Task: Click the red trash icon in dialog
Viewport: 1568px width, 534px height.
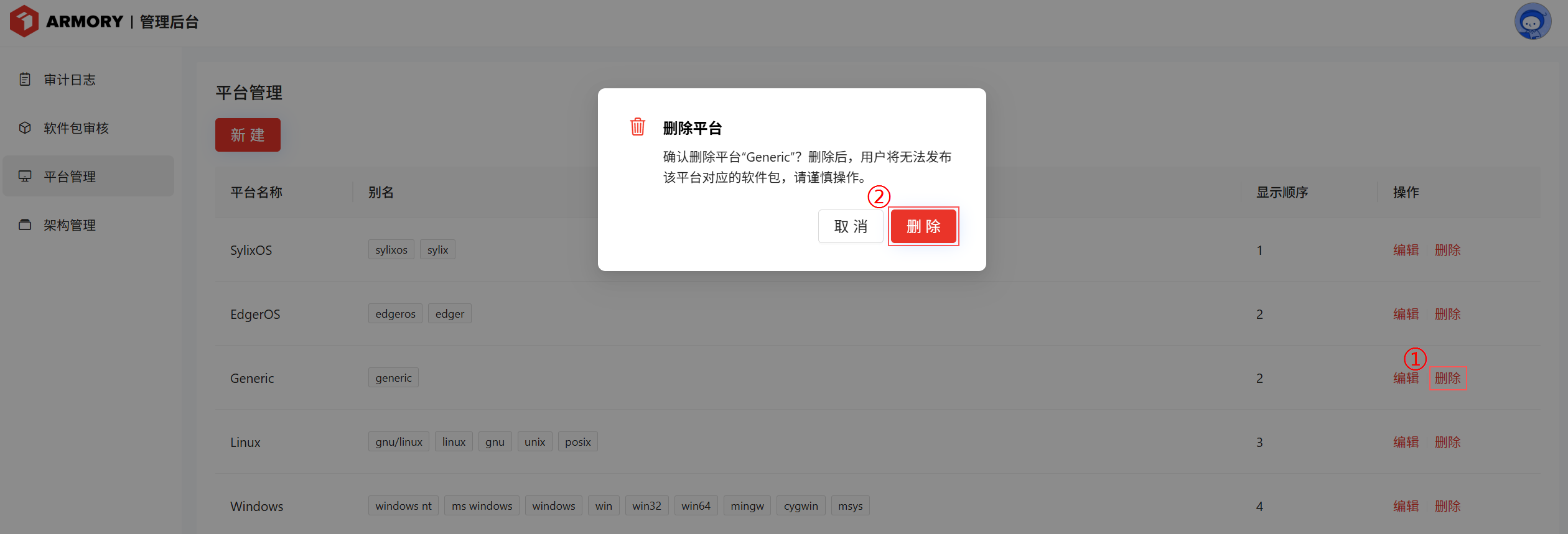Action: (x=637, y=127)
